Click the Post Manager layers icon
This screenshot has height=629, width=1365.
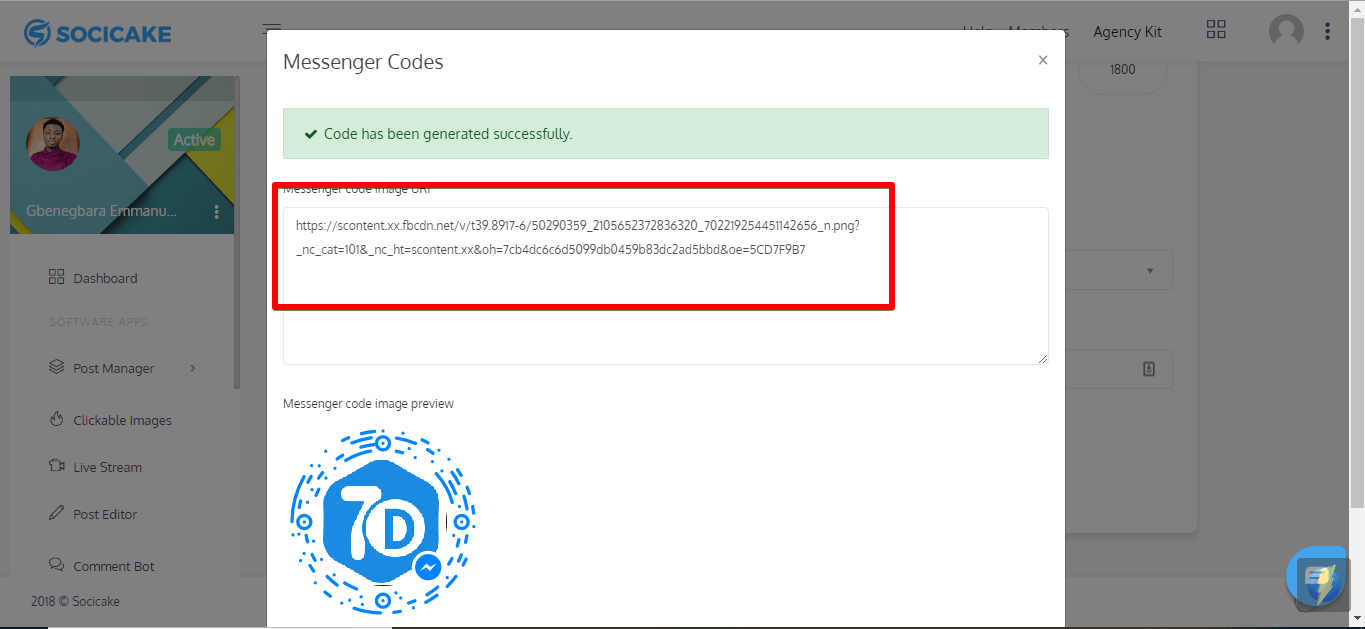coord(56,367)
